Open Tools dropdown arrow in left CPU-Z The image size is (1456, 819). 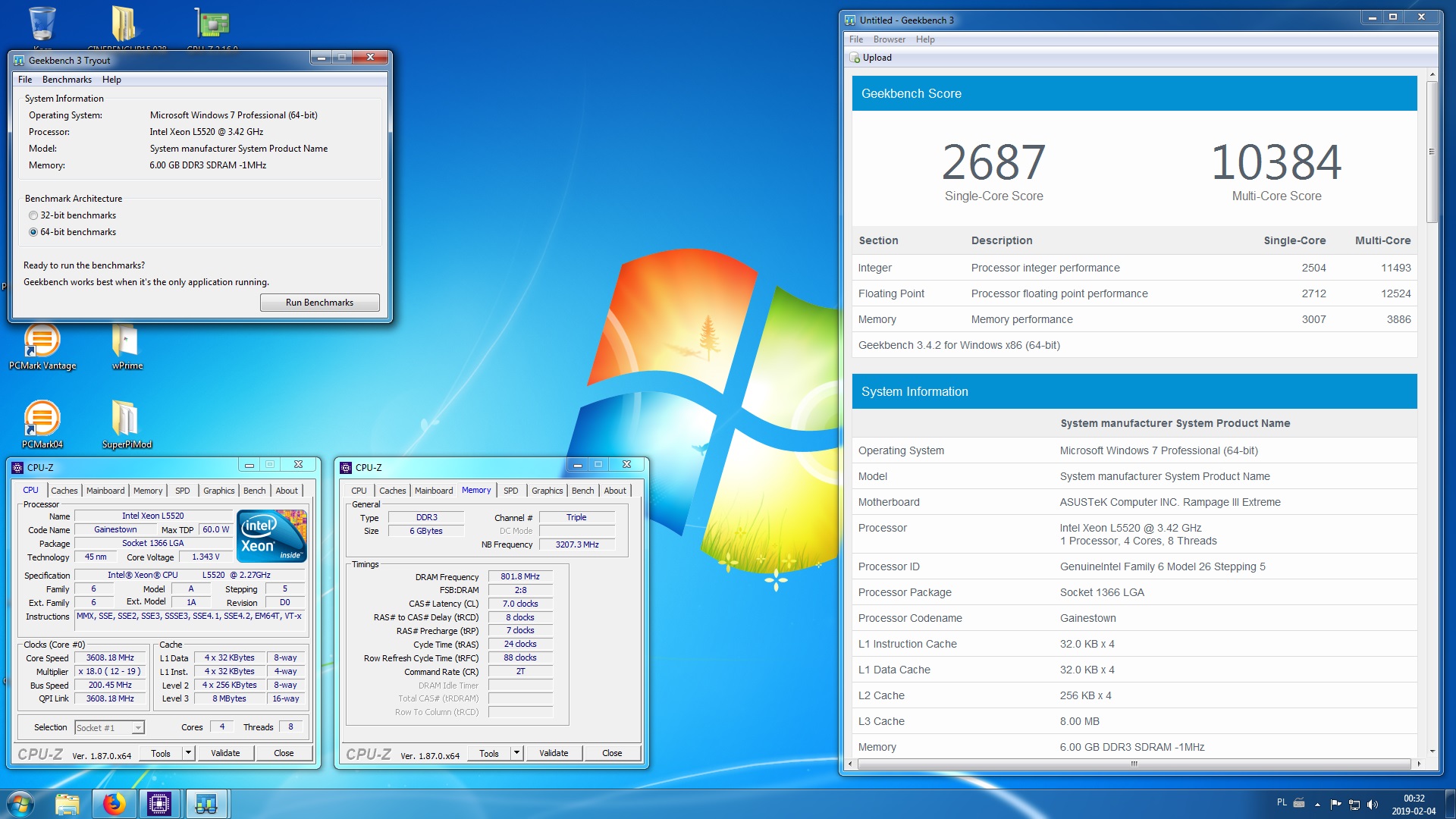[x=188, y=754]
